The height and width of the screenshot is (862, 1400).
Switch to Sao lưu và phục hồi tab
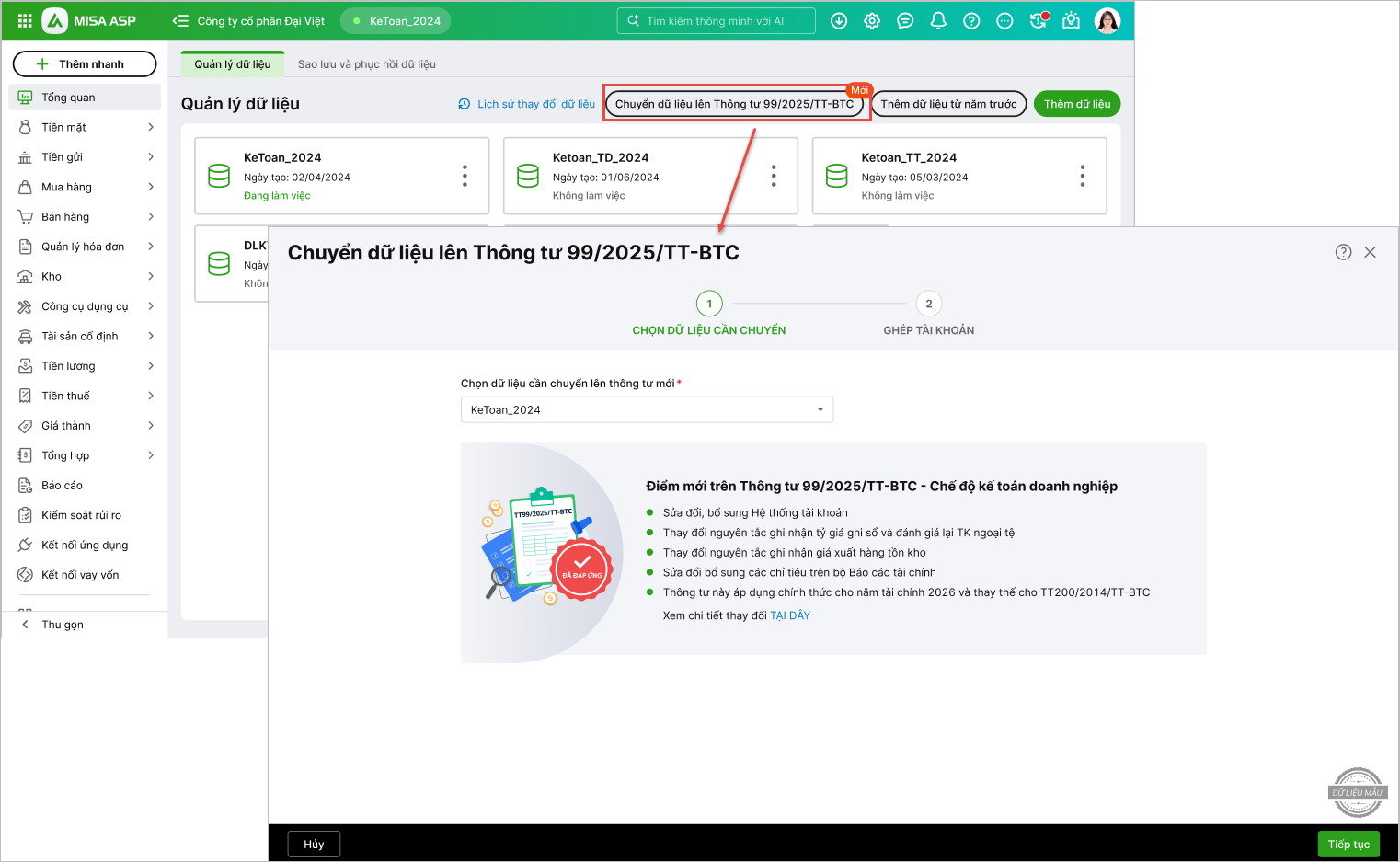[366, 64]
